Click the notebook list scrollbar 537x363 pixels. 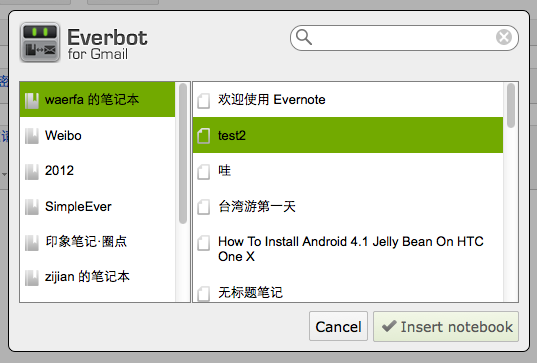coord(183,153)
